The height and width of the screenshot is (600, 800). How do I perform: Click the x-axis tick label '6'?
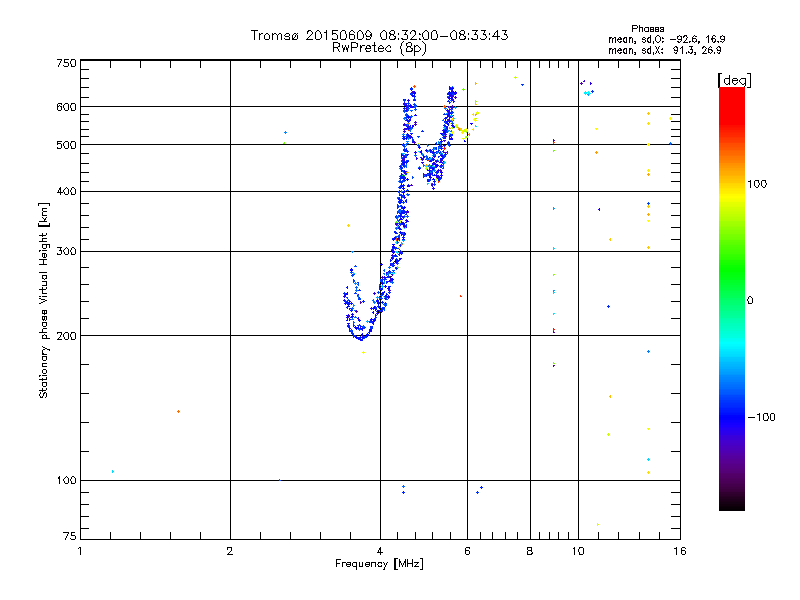[x=467, y=551]
